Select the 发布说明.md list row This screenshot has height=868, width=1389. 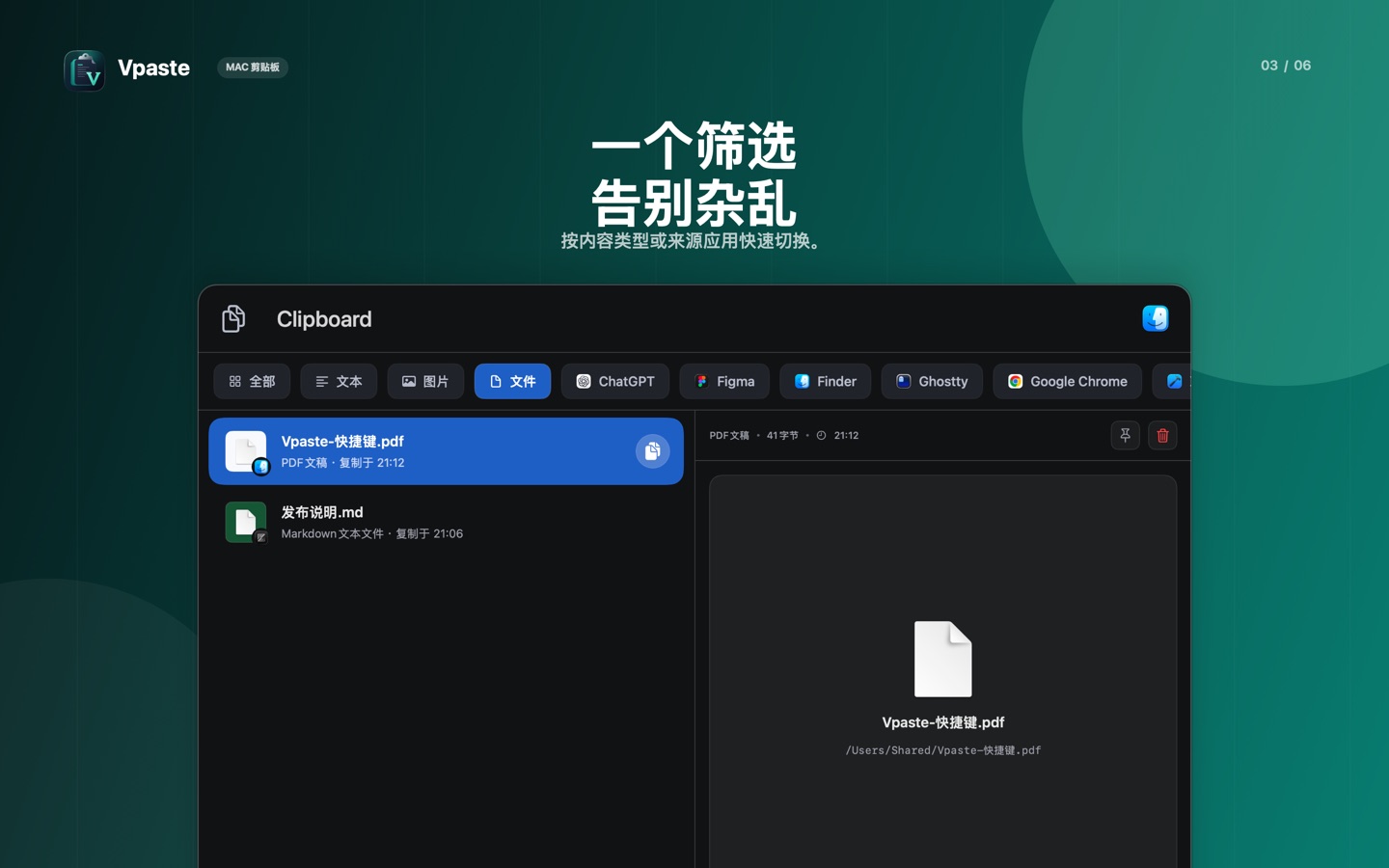[446, 522]
